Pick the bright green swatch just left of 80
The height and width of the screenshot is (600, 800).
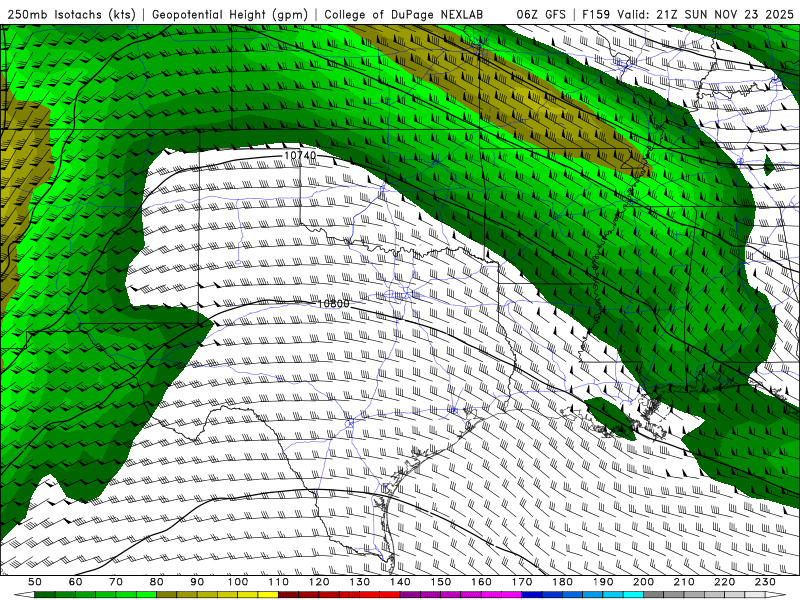[x=146, y=595]
